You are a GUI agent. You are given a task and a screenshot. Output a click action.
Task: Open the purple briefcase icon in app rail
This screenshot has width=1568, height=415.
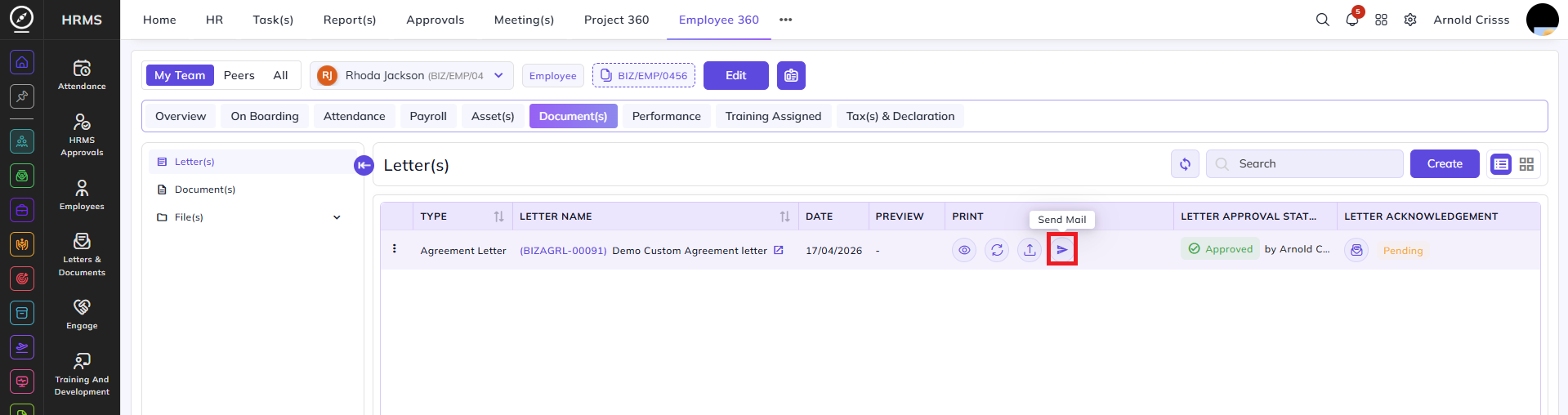(x=22, y=210)
